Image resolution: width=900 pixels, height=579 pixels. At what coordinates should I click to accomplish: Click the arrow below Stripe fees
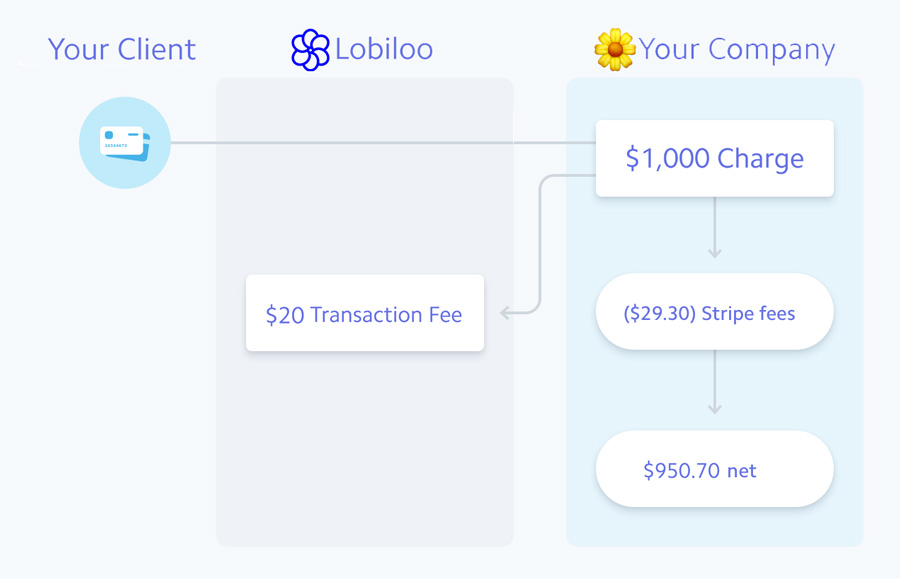pos(715,382)
